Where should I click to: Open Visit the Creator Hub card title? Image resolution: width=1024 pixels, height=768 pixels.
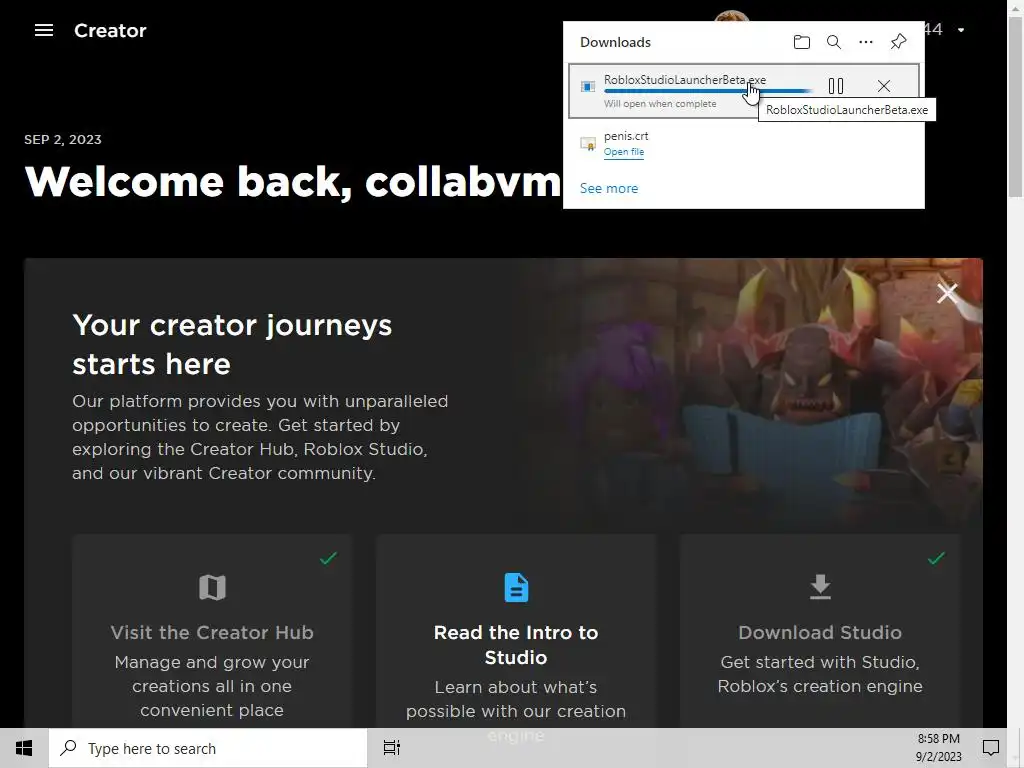pyautogui.click(x=212, y=632)
